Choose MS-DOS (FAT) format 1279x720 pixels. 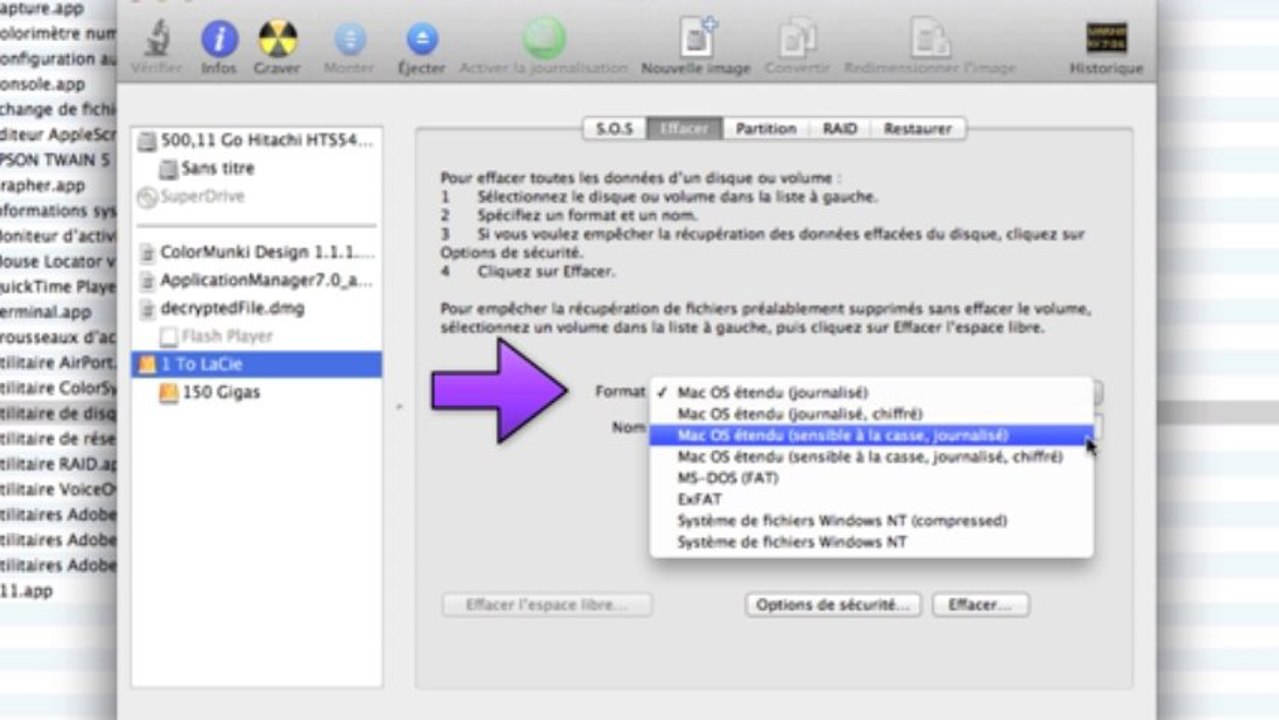click(x=871, y=477)
